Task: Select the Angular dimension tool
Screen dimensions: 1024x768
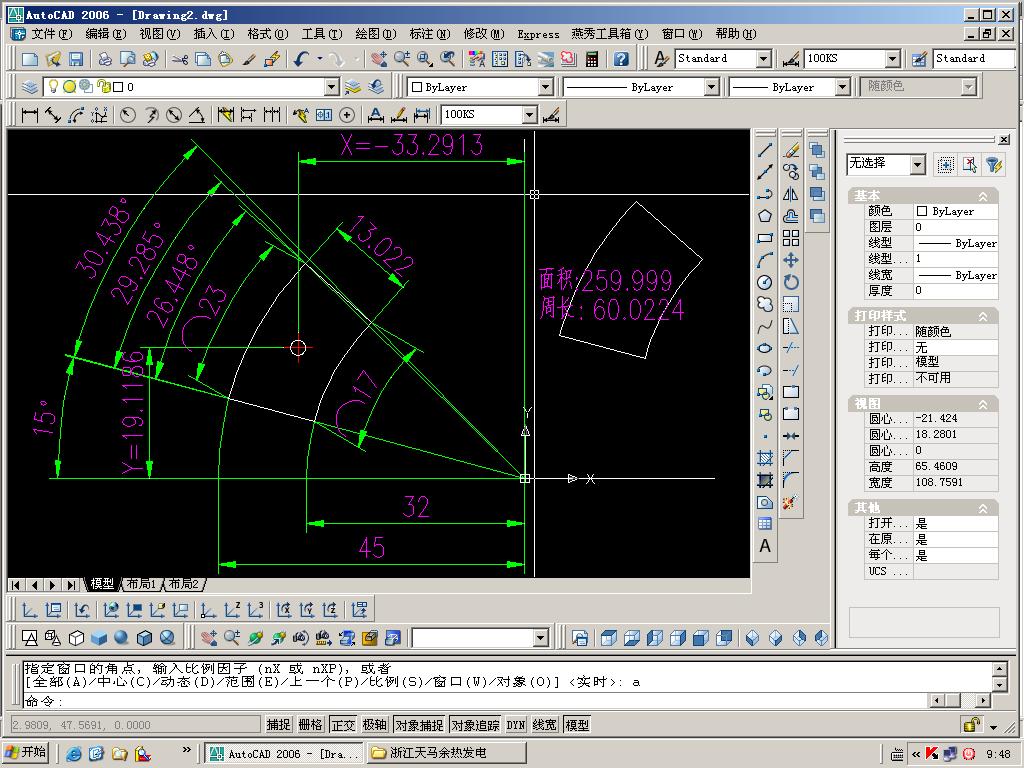Action: point(197,115)
